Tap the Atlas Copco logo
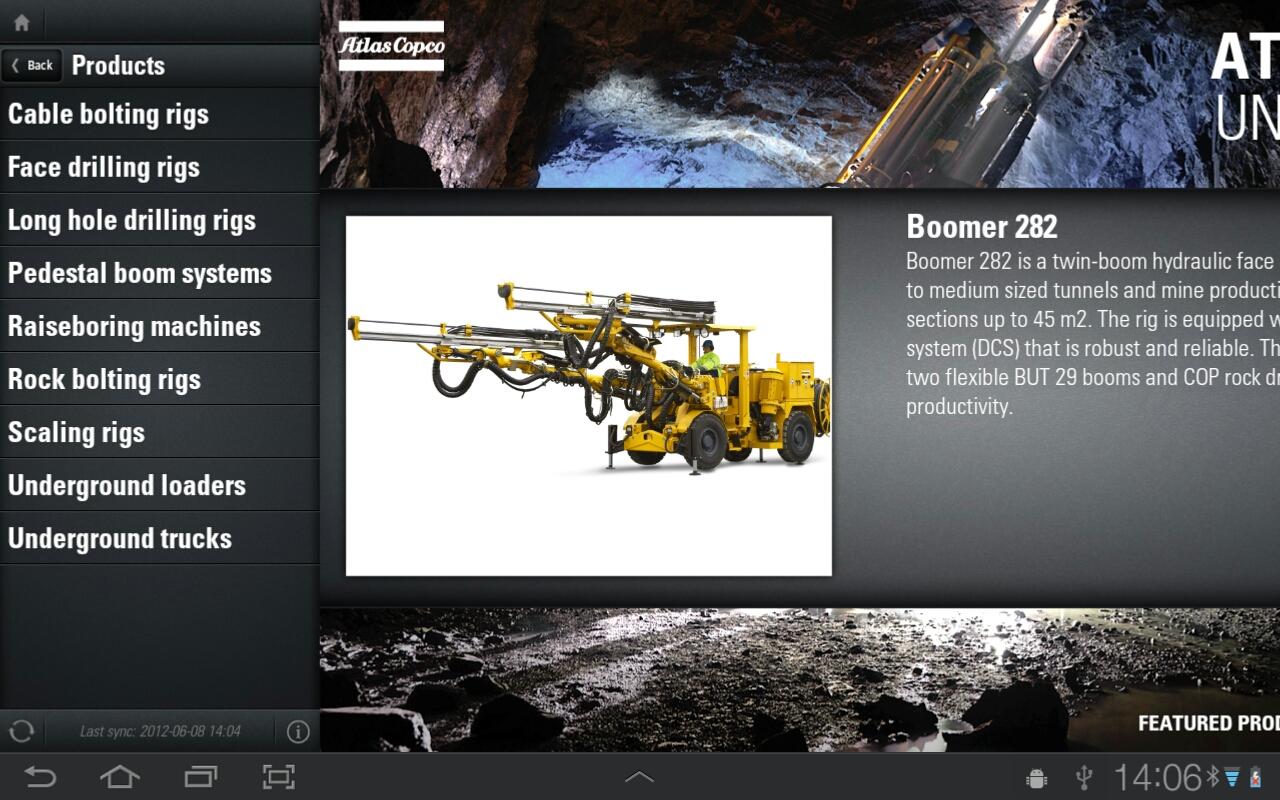This screenshot has height=800, width=1280. 391,46
